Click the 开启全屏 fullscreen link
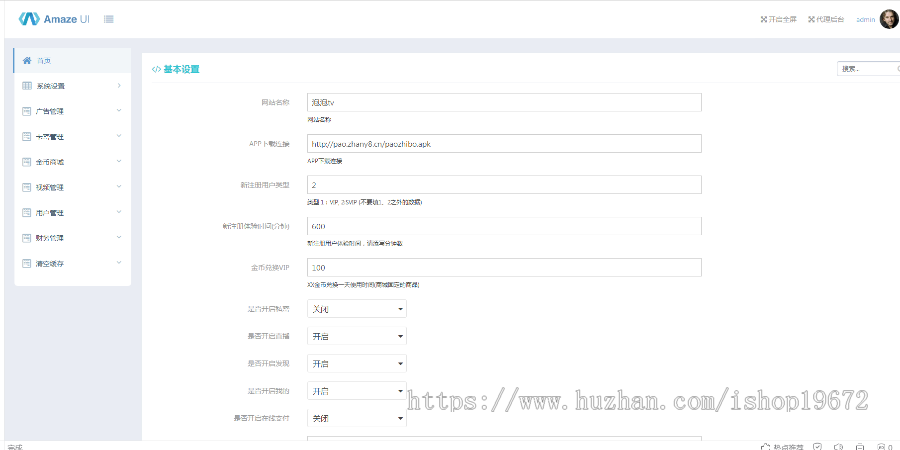This screenshot has height=450, width=900. coord(778,19)
